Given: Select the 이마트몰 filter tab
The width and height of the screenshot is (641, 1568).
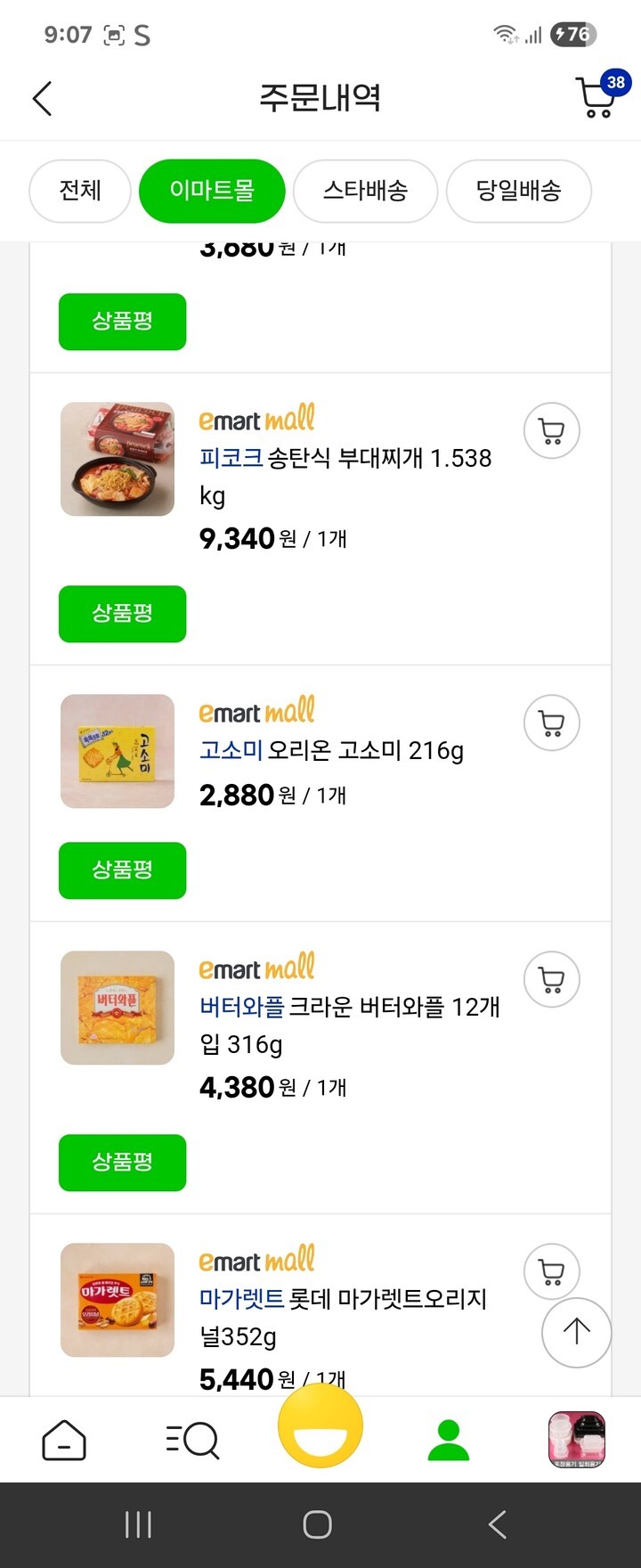Looking at the screenshot, I should point(212,191).
